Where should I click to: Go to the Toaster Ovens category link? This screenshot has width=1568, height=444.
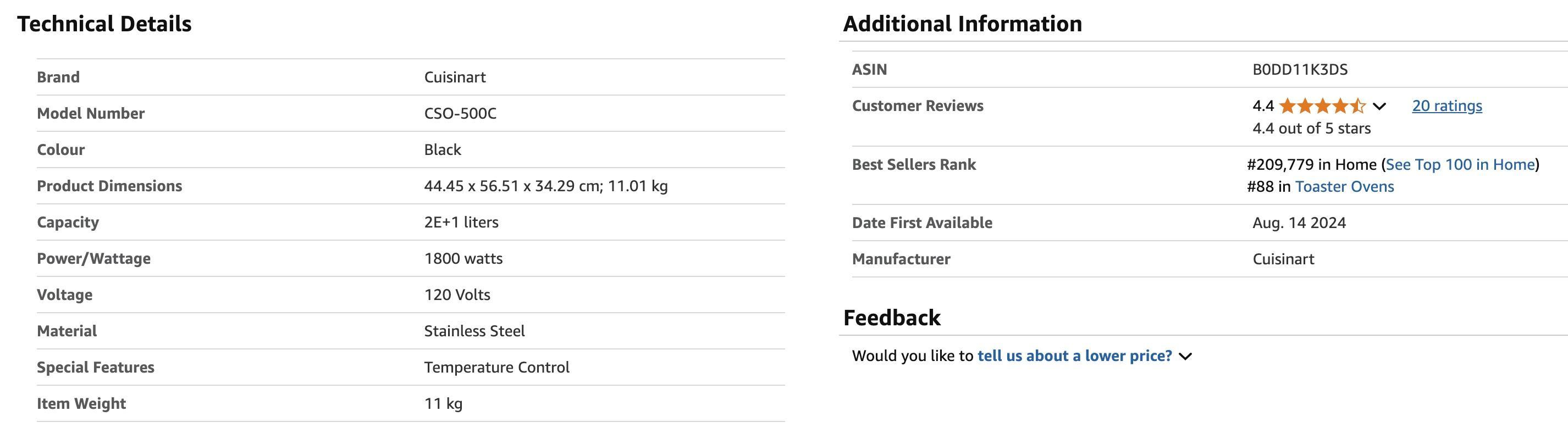1345,186
